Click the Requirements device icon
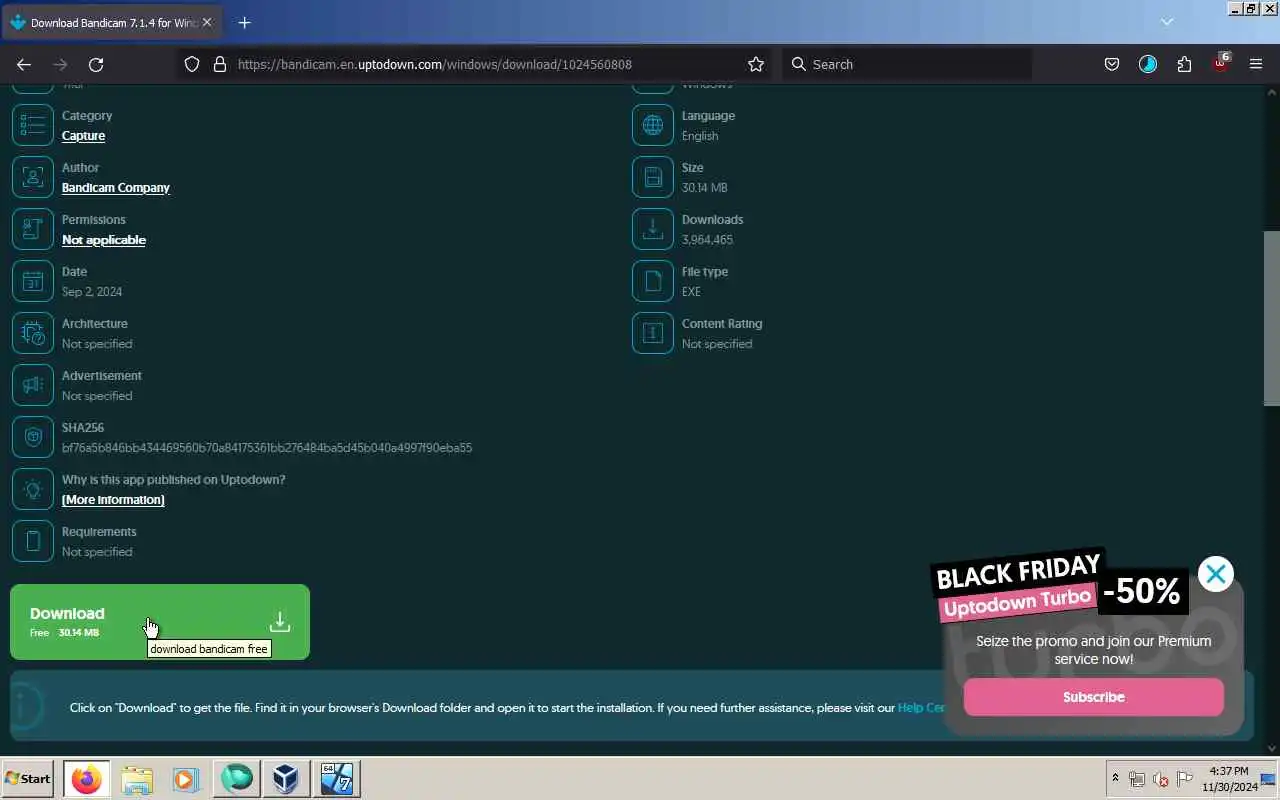The height and width of the screenshot is (800, 1280). [32, 541]
